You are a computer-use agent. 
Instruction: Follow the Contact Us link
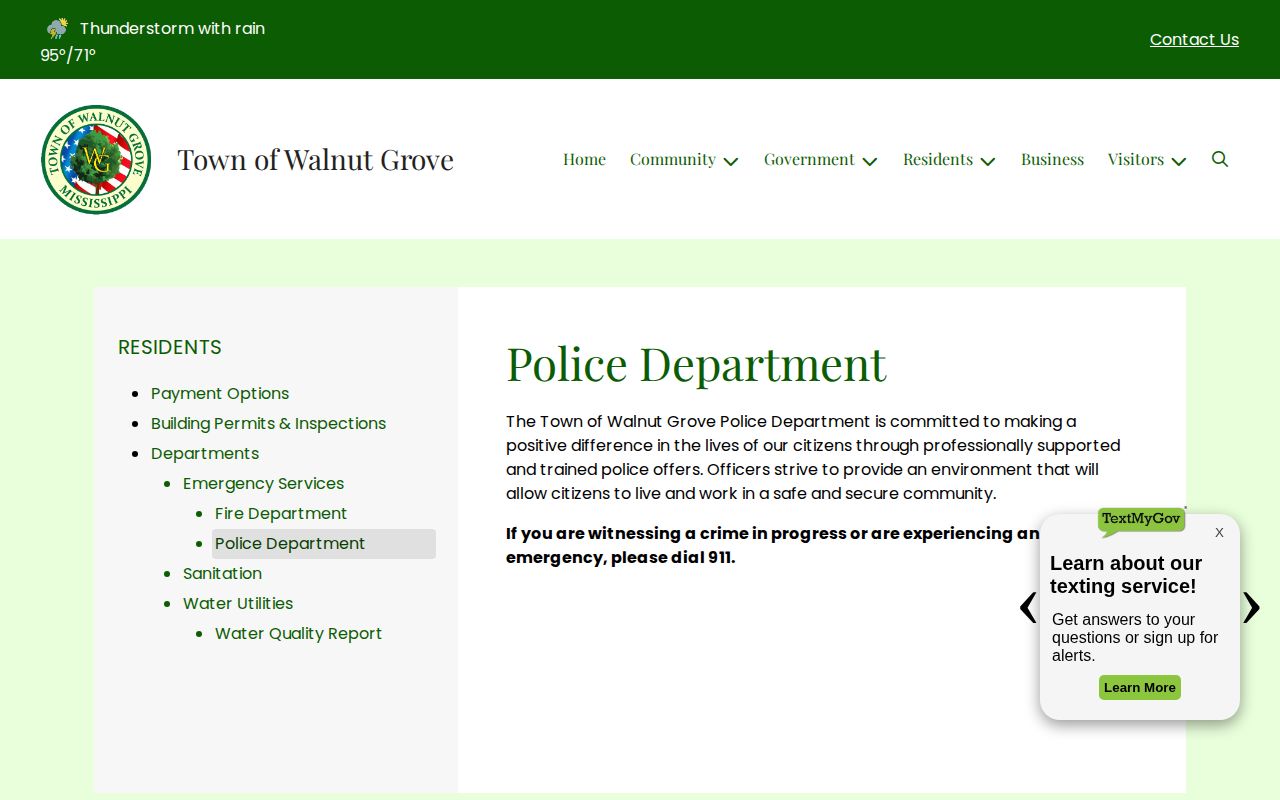[1194, 39]
